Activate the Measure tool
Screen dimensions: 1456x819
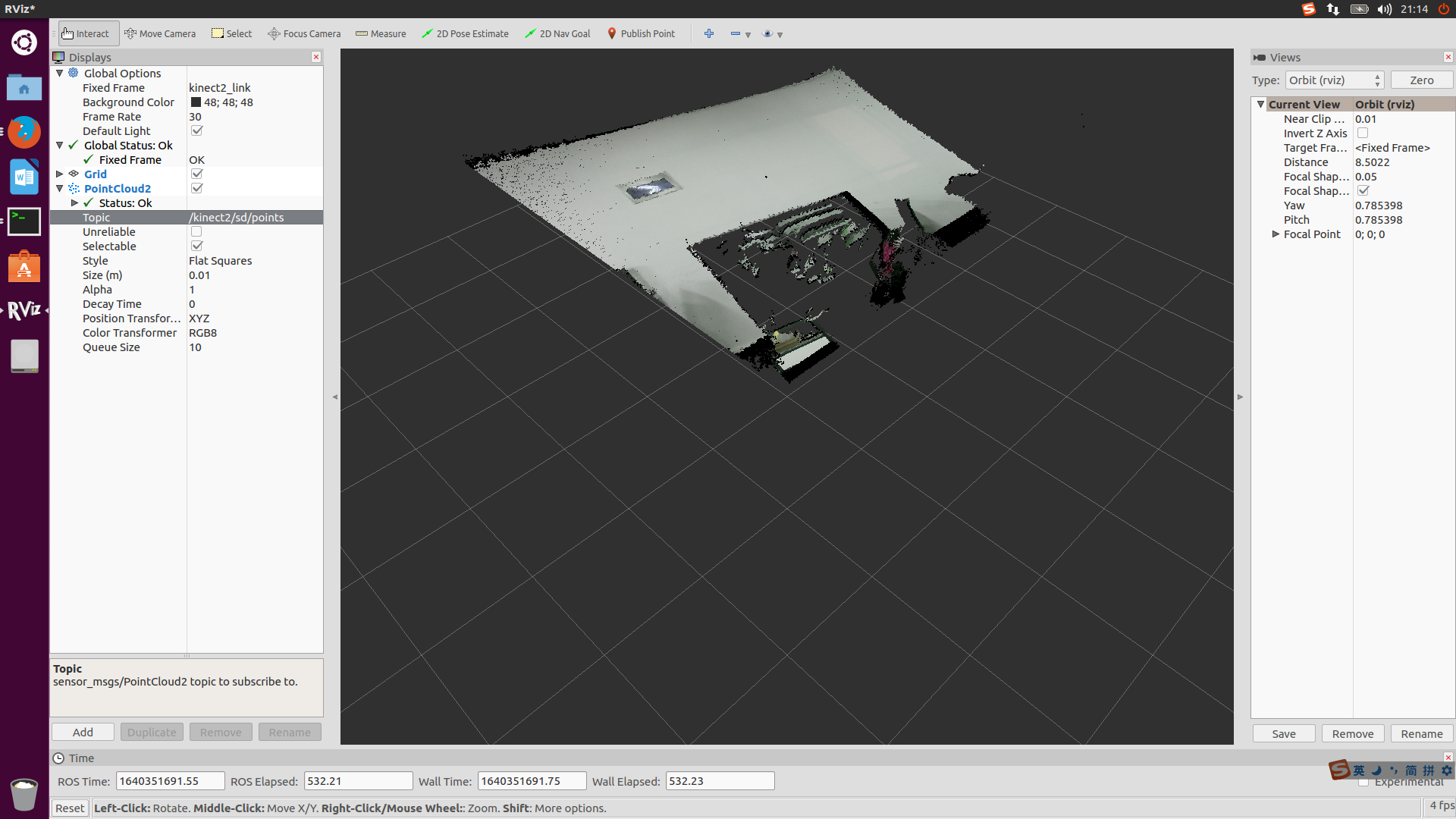tap(381, 33)
